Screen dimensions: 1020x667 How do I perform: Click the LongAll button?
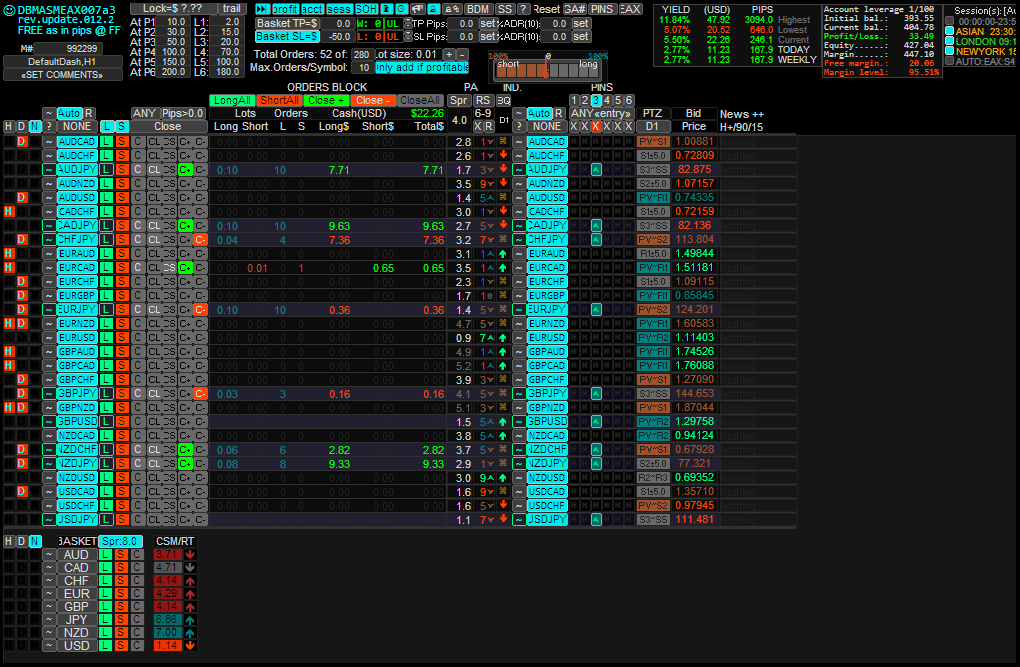coord(232,100)
